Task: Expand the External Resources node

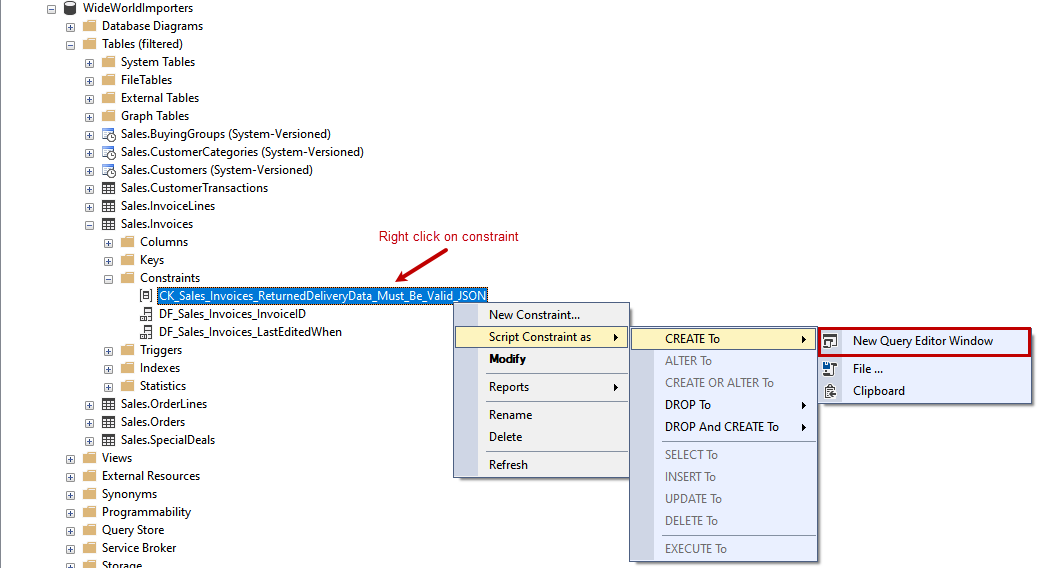Action: pyautogui.click(x=70, y=477)
